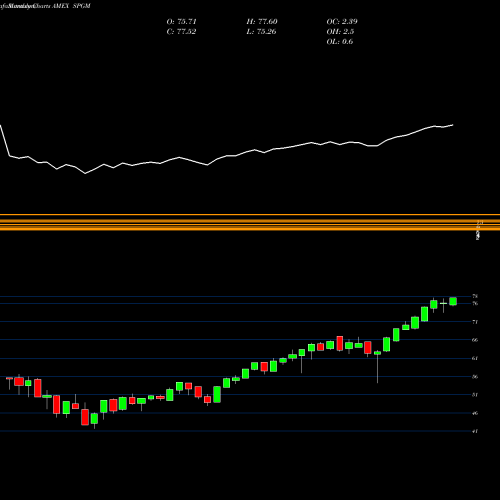This screenshot has width=500, height=500.
Task: Click the 66 price axis label
Action: tap(475, 340)
